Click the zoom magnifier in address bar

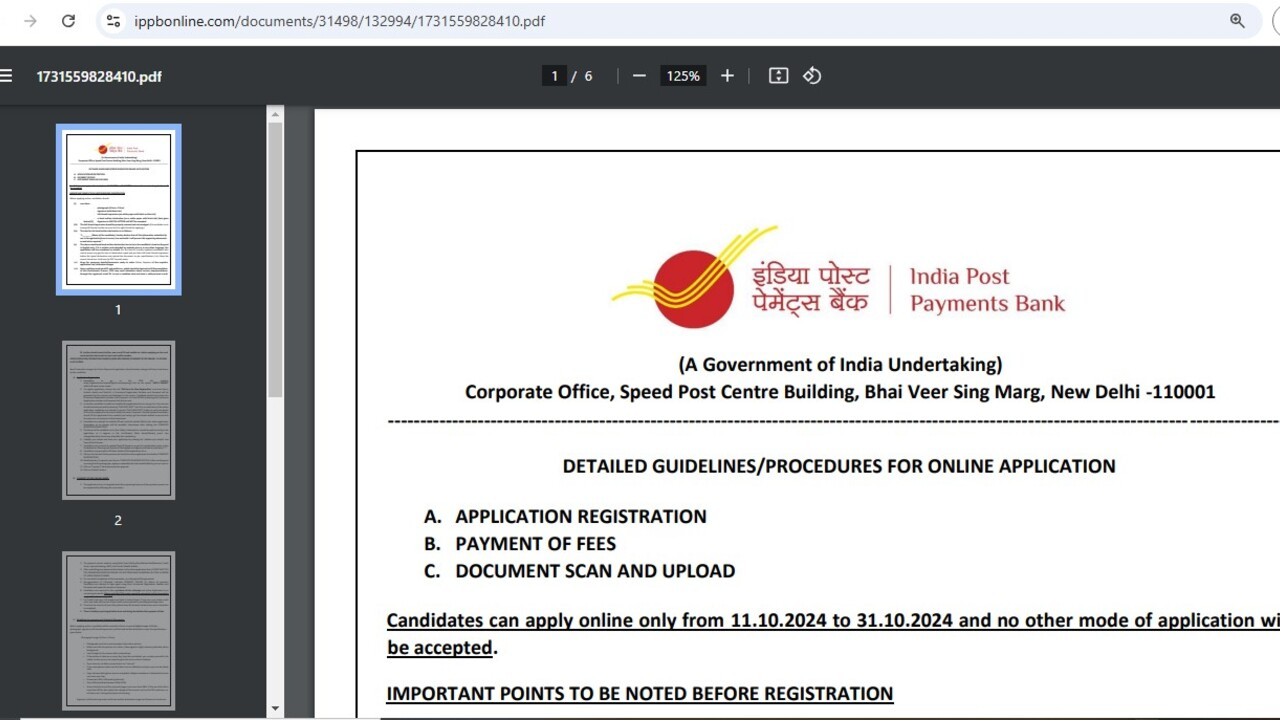point(1237,21)
